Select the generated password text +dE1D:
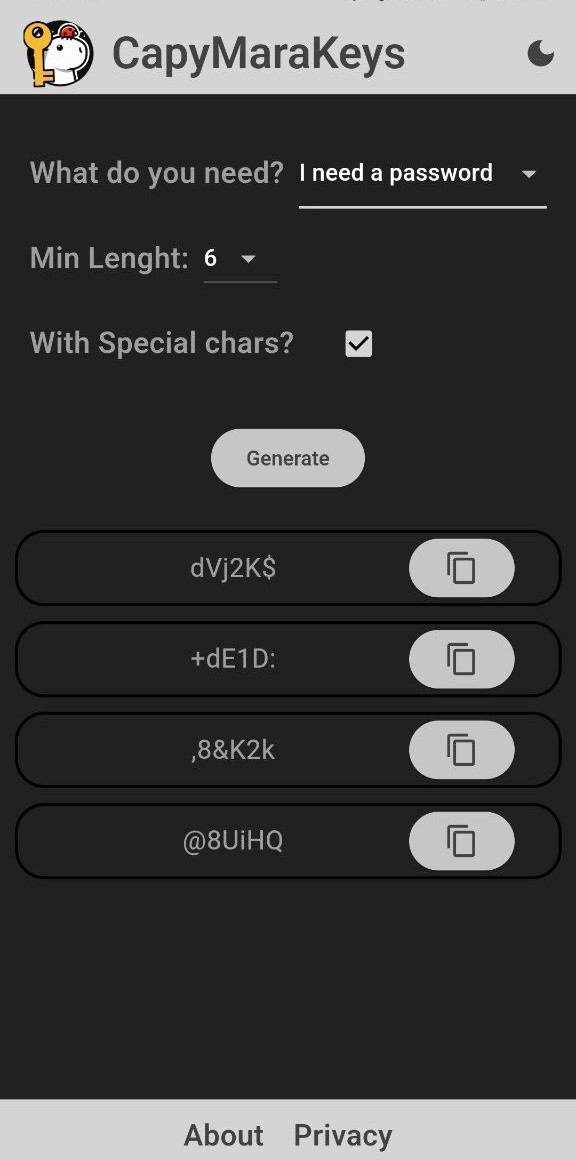The width and height of the screenshot is (576, 1160). 233,660
